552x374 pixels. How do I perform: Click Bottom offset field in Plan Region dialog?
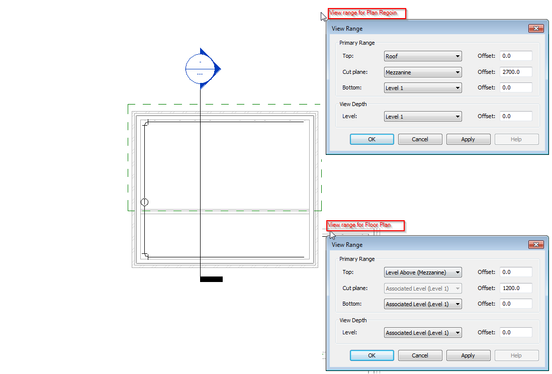pyautogui.click(x=516, y=88)
